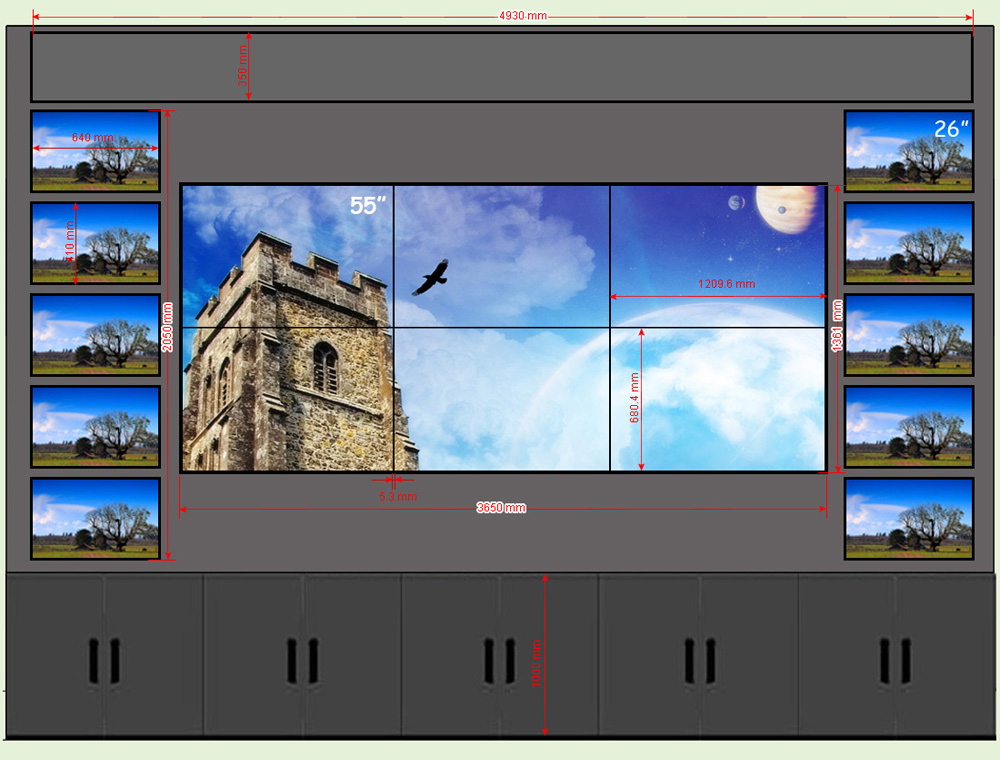Select the left monitor showing 410 mm height

(95, 243)
